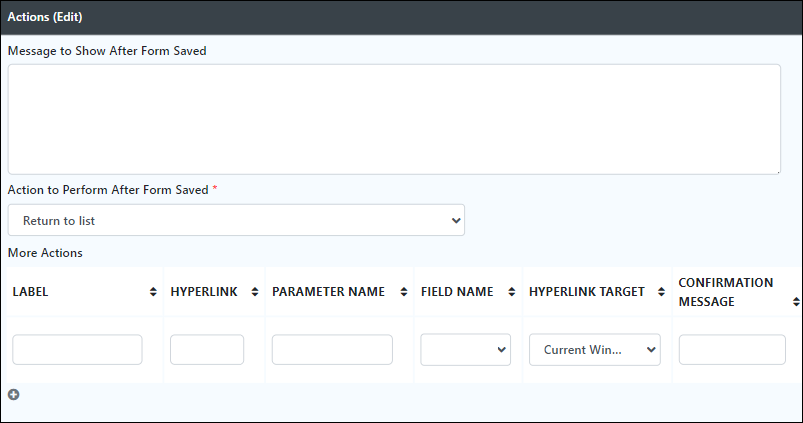Click the LABEL column header
Viewport: 803px width, 423px height.
point(30,292)
